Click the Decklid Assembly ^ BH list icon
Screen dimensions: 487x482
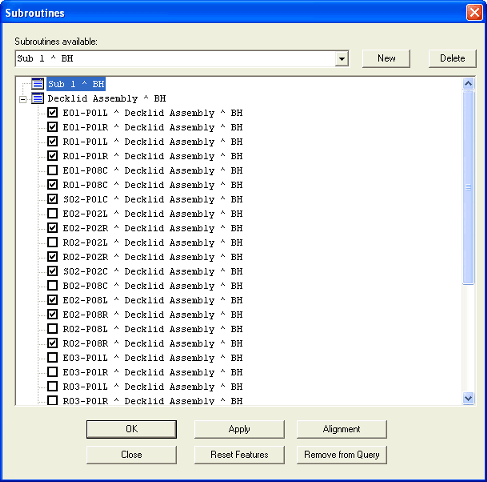[x=37, y=98]
